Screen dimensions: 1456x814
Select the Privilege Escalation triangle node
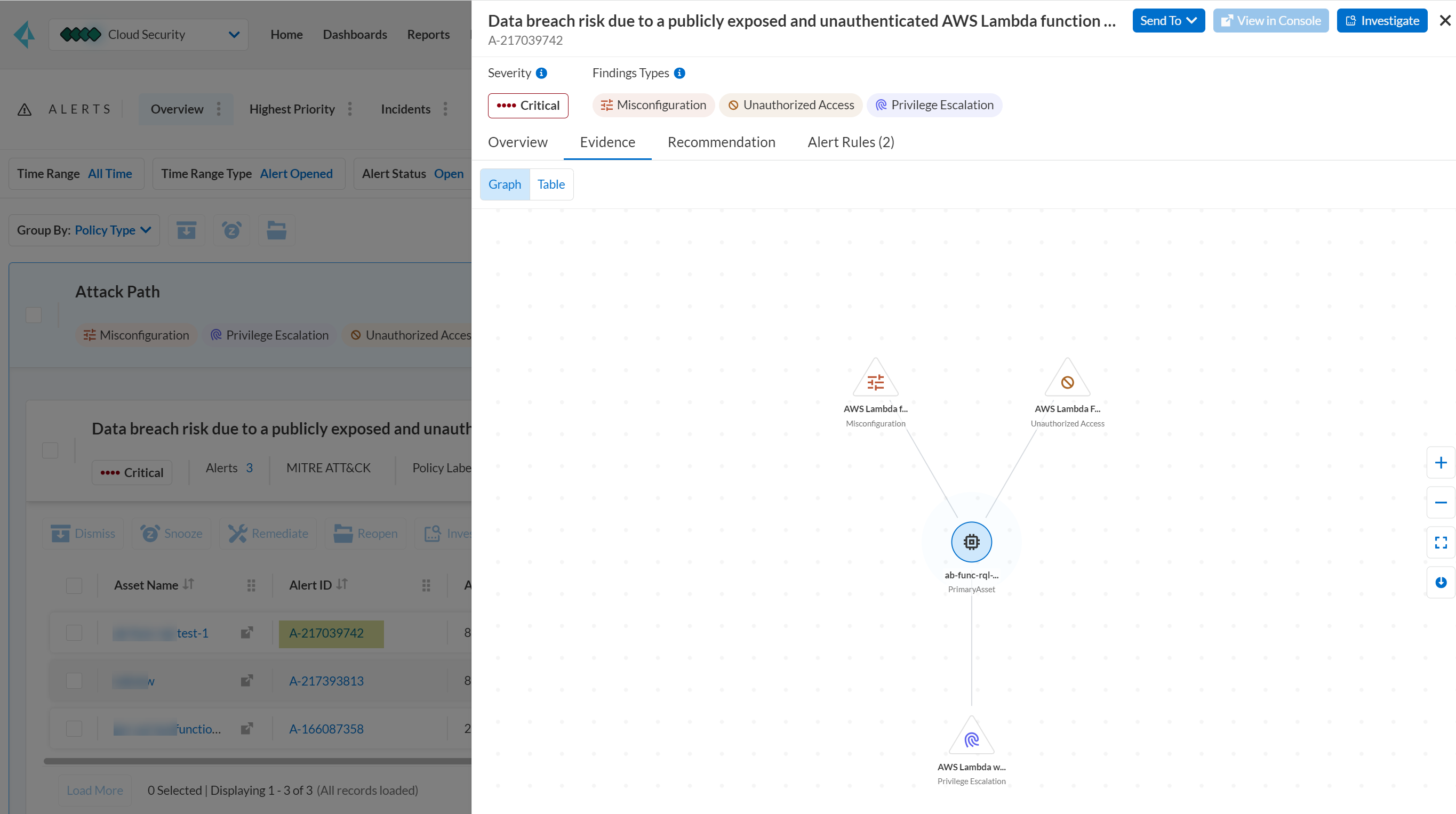tap(971, 737)
